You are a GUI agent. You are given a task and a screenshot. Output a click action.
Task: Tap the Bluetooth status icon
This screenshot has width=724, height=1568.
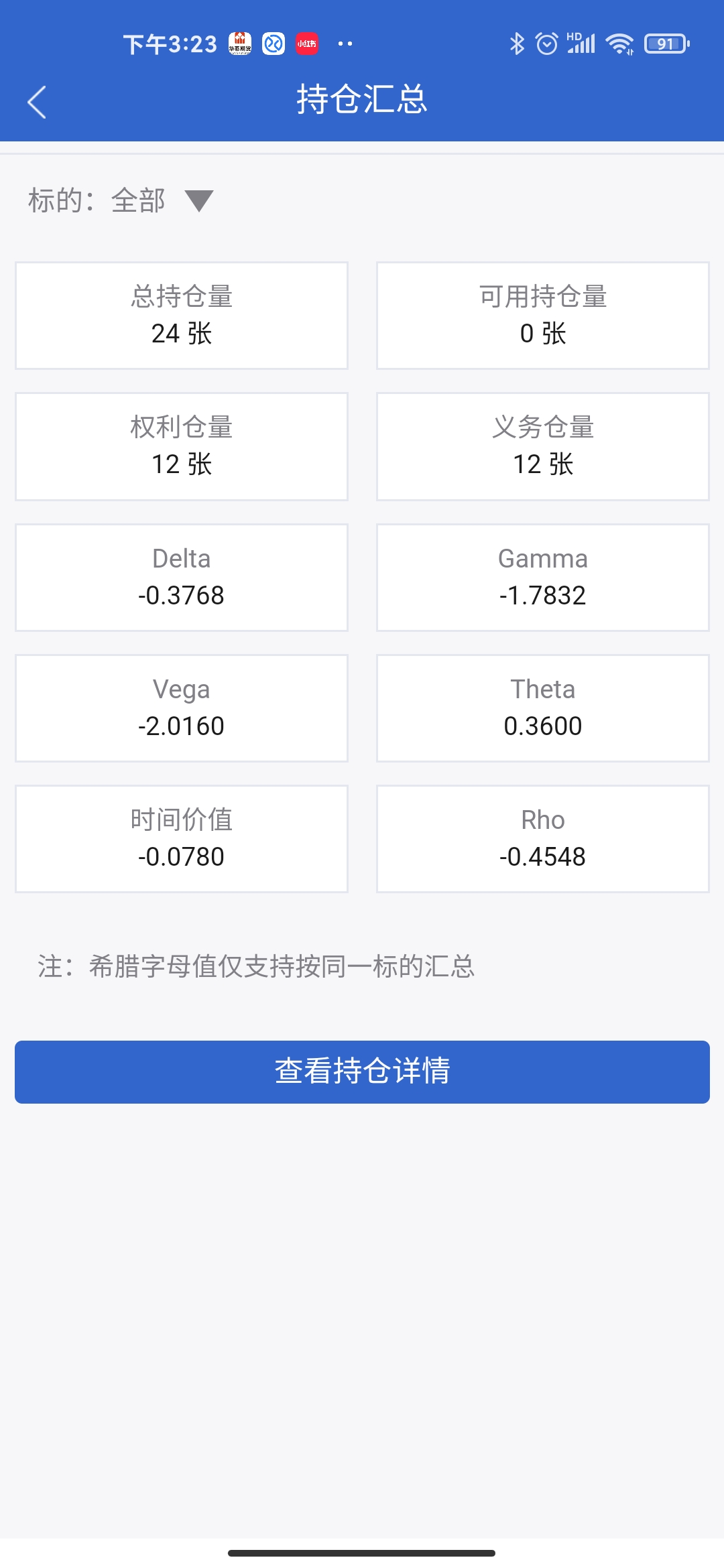(516, 44)
